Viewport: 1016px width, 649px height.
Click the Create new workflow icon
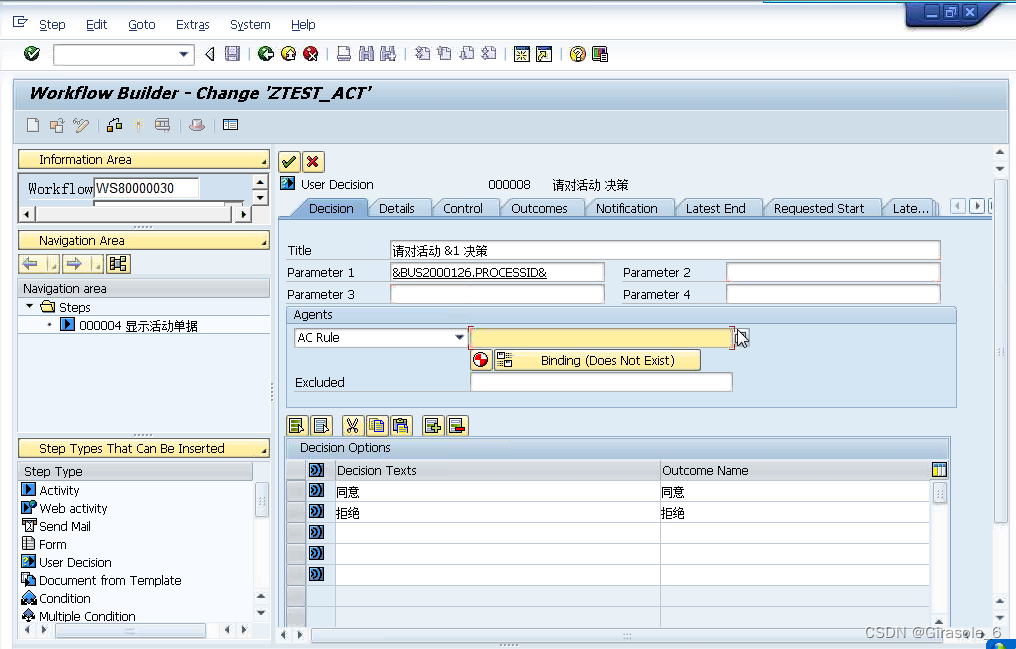[32, 125]
